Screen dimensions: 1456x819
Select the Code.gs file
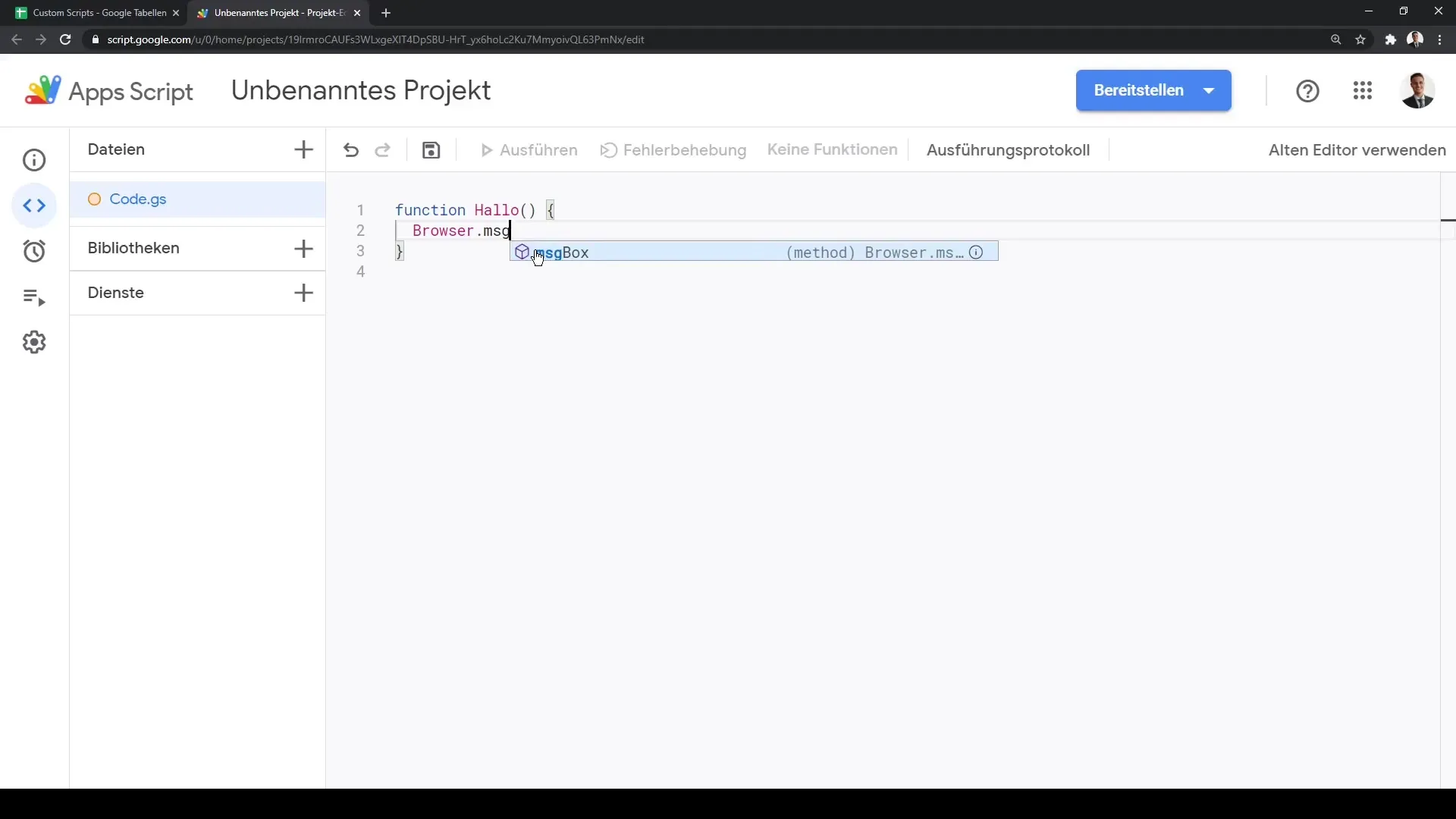[x=197, y=199]
